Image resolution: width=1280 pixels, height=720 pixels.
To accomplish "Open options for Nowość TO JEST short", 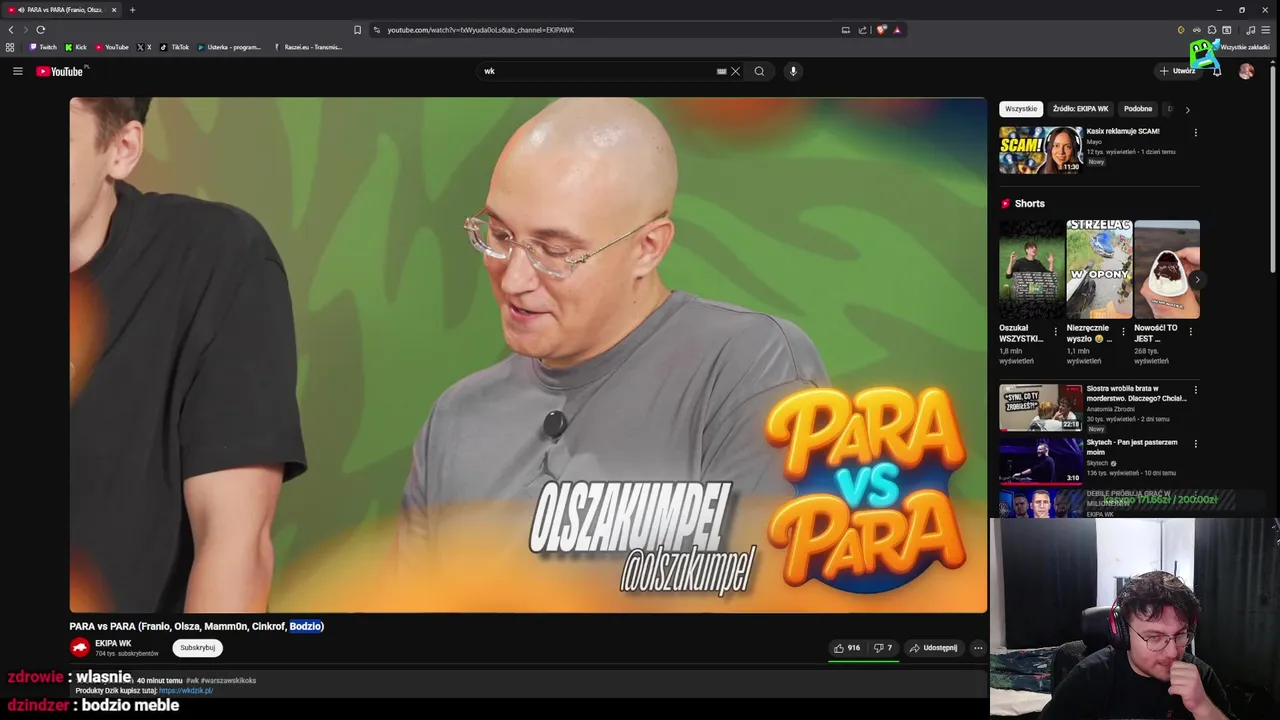I will (x=1191, y=331).
